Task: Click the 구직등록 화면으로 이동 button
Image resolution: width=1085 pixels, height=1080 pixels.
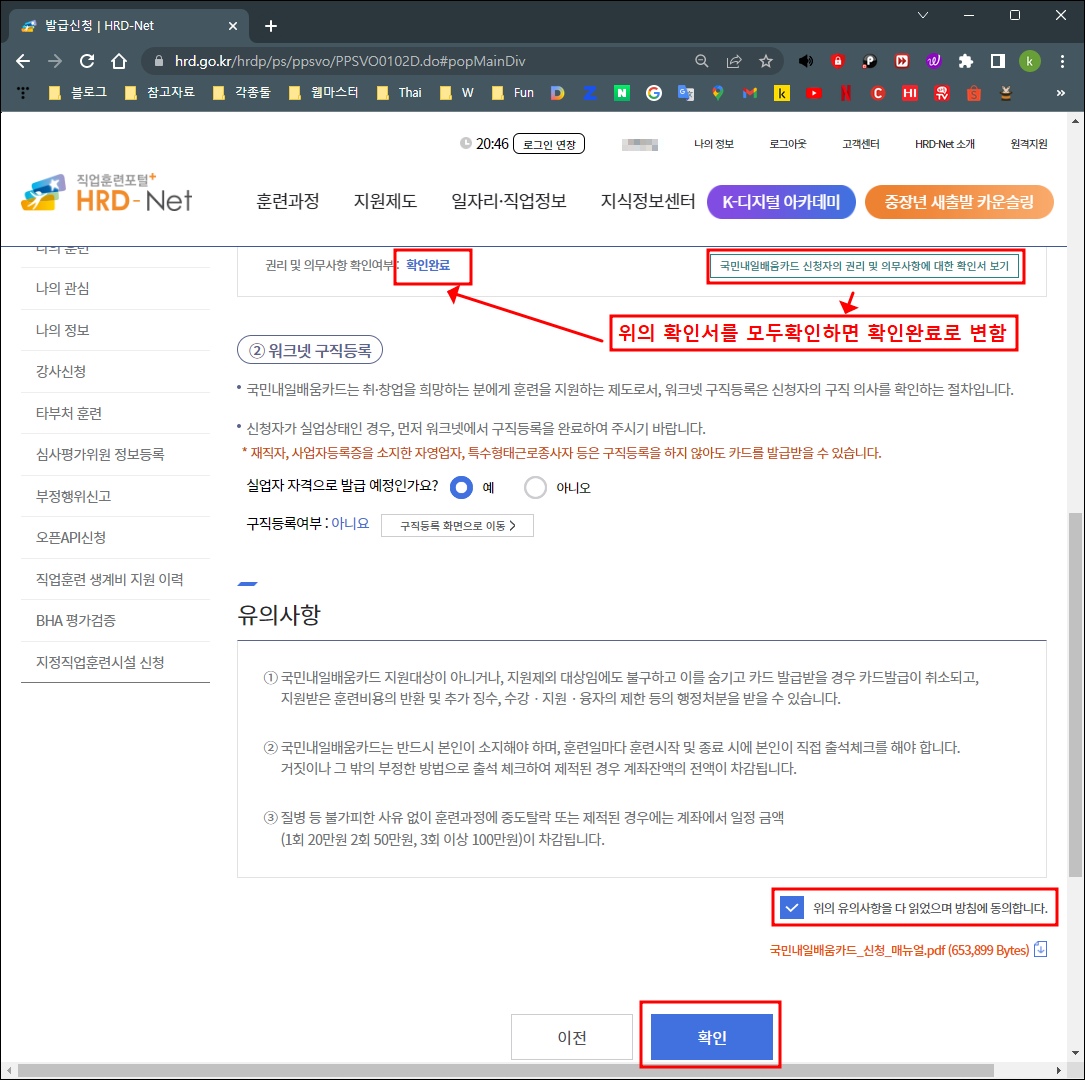Action: 457,525
